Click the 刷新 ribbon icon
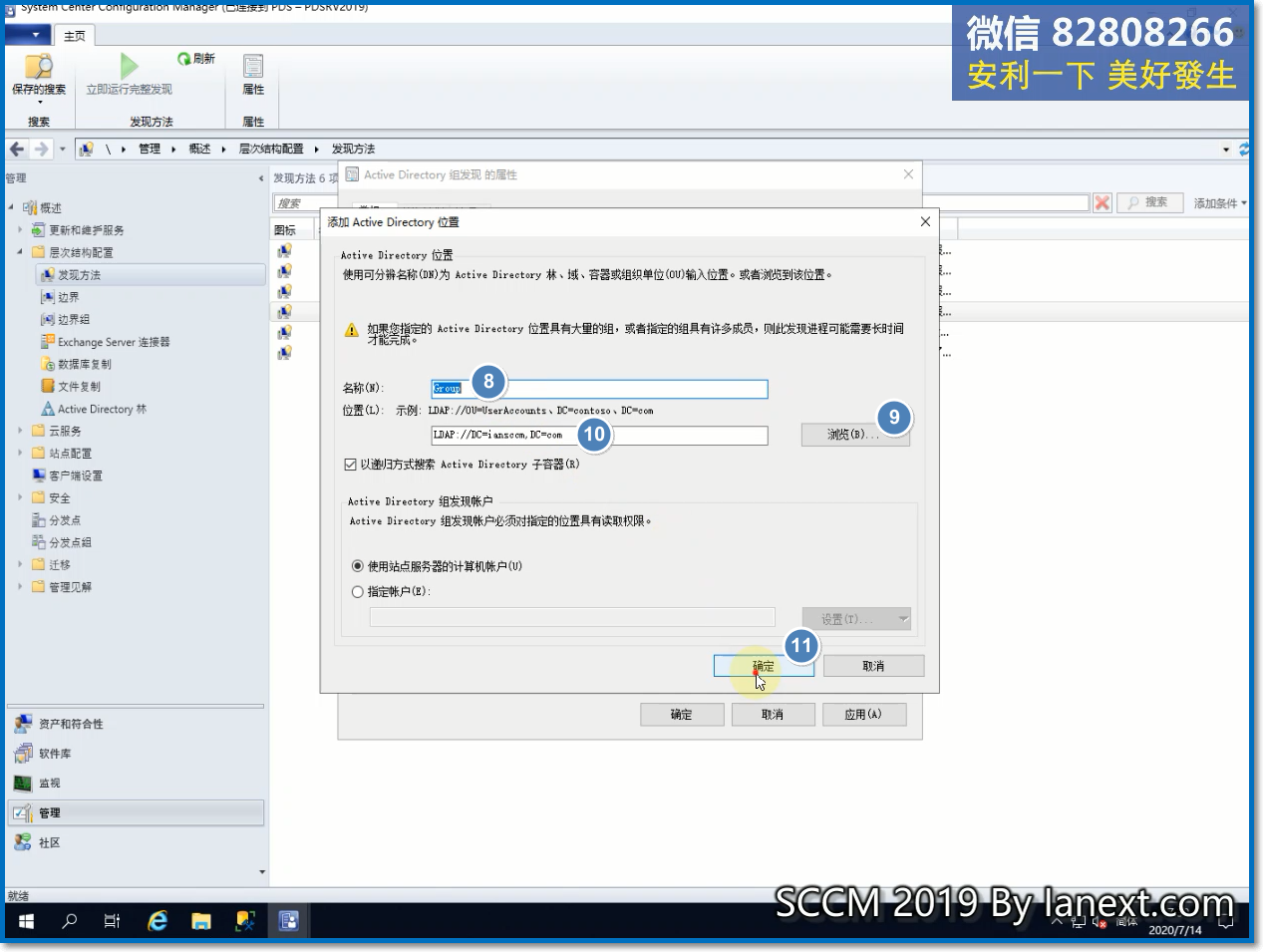The height and width of the screenshot is (952, 1263). [x=195, y=59]
